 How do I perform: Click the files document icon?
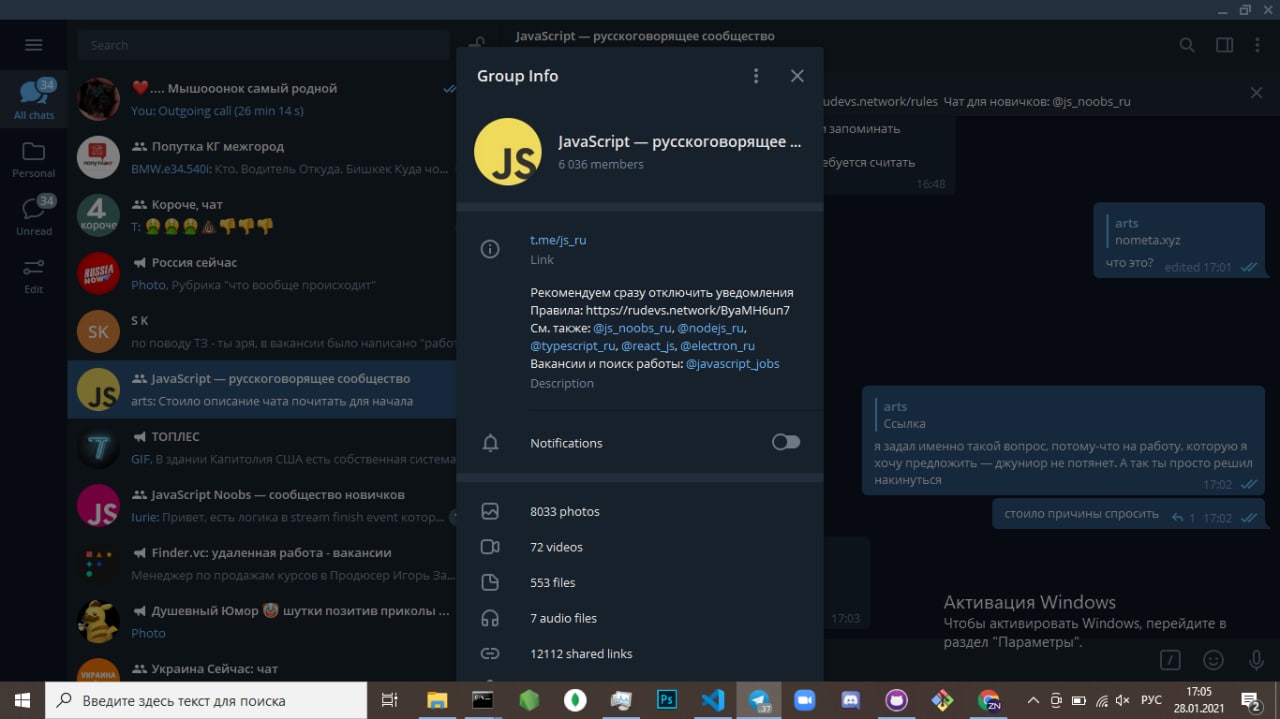[490, 582]
